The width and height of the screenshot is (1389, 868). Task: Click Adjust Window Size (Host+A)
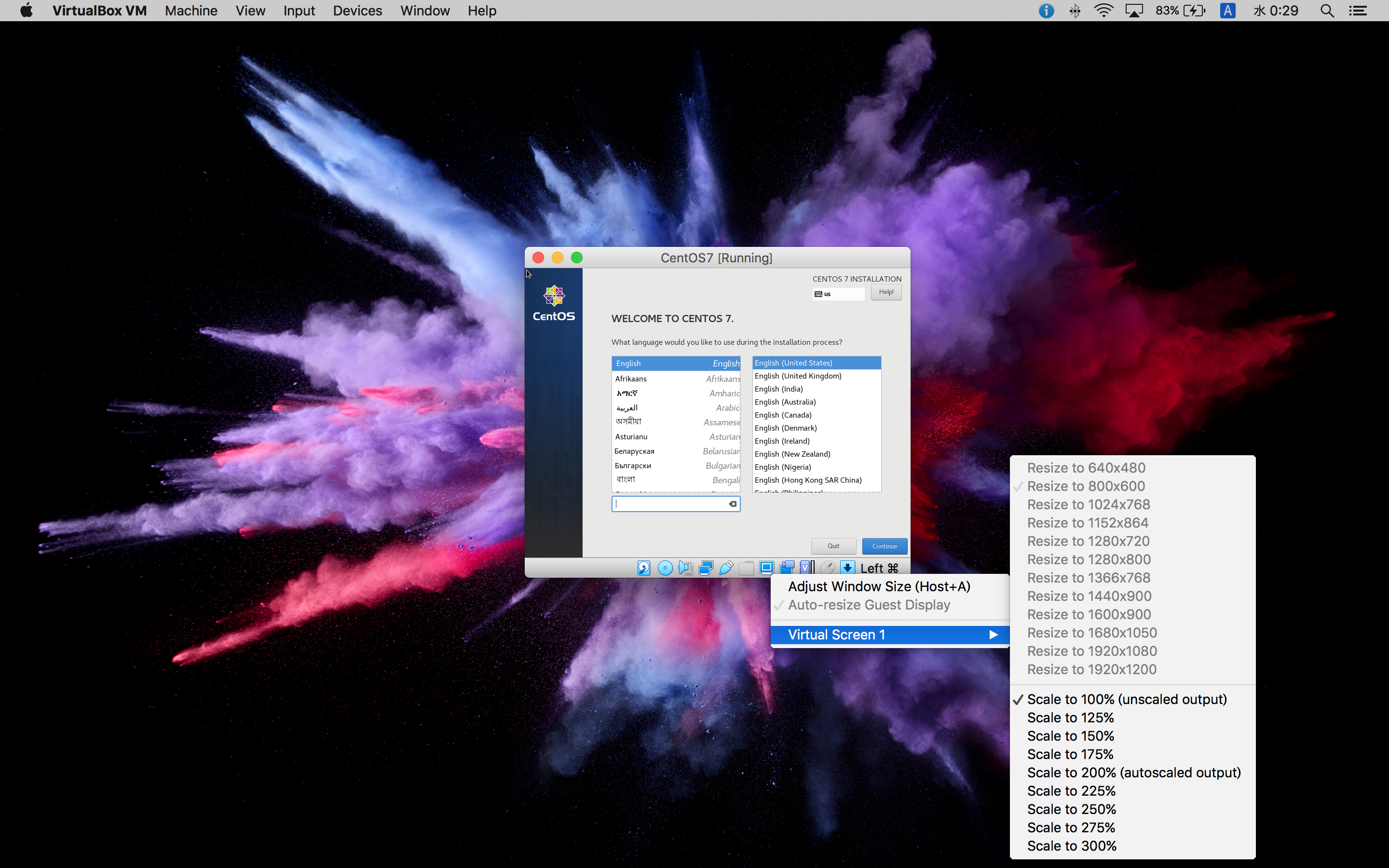pyautogui.click(x=879, y=586)
